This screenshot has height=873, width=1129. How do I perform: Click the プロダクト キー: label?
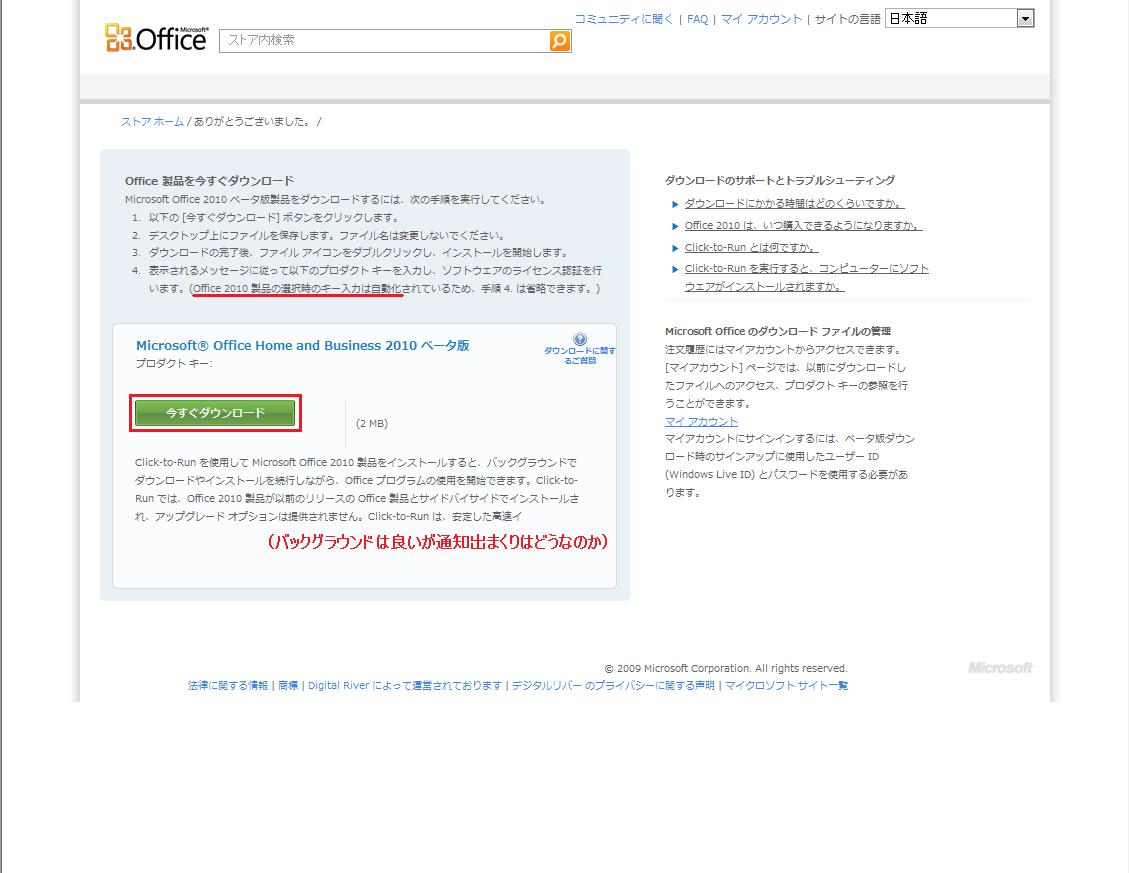click(x=174, y=364)
